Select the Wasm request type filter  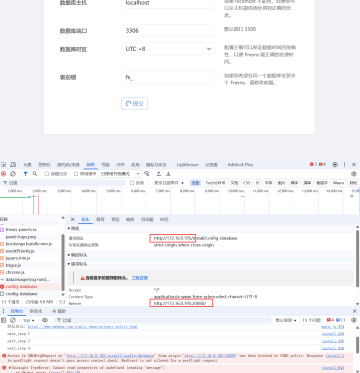point(338,183)
